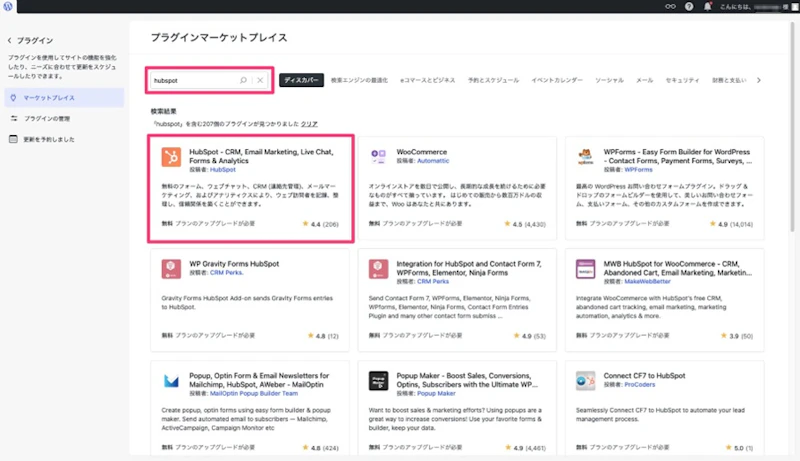Click the page vertical scrollbar
Screen dimensions: 800x461
coord(792,127)
